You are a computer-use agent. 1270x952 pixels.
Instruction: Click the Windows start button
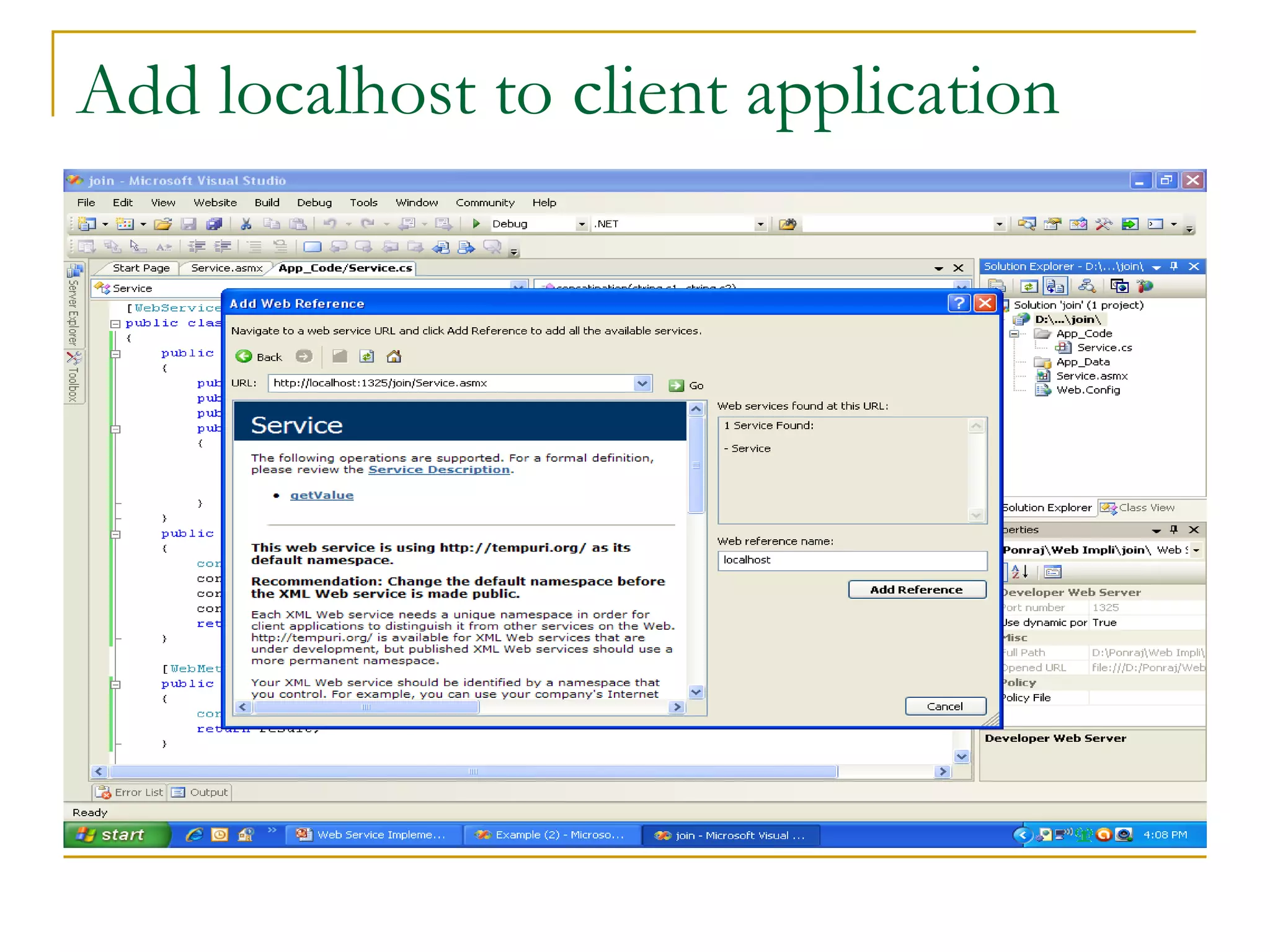pyautogui.click(x=117, y=835)
